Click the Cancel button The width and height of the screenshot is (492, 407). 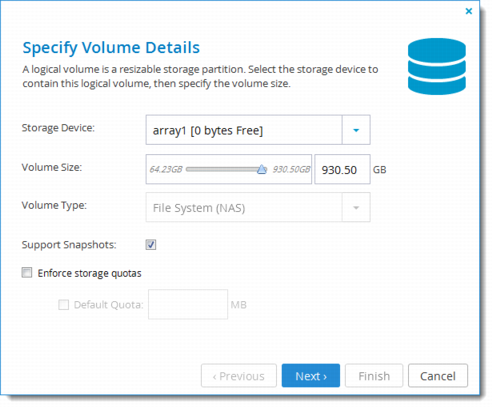coord(438,376)
